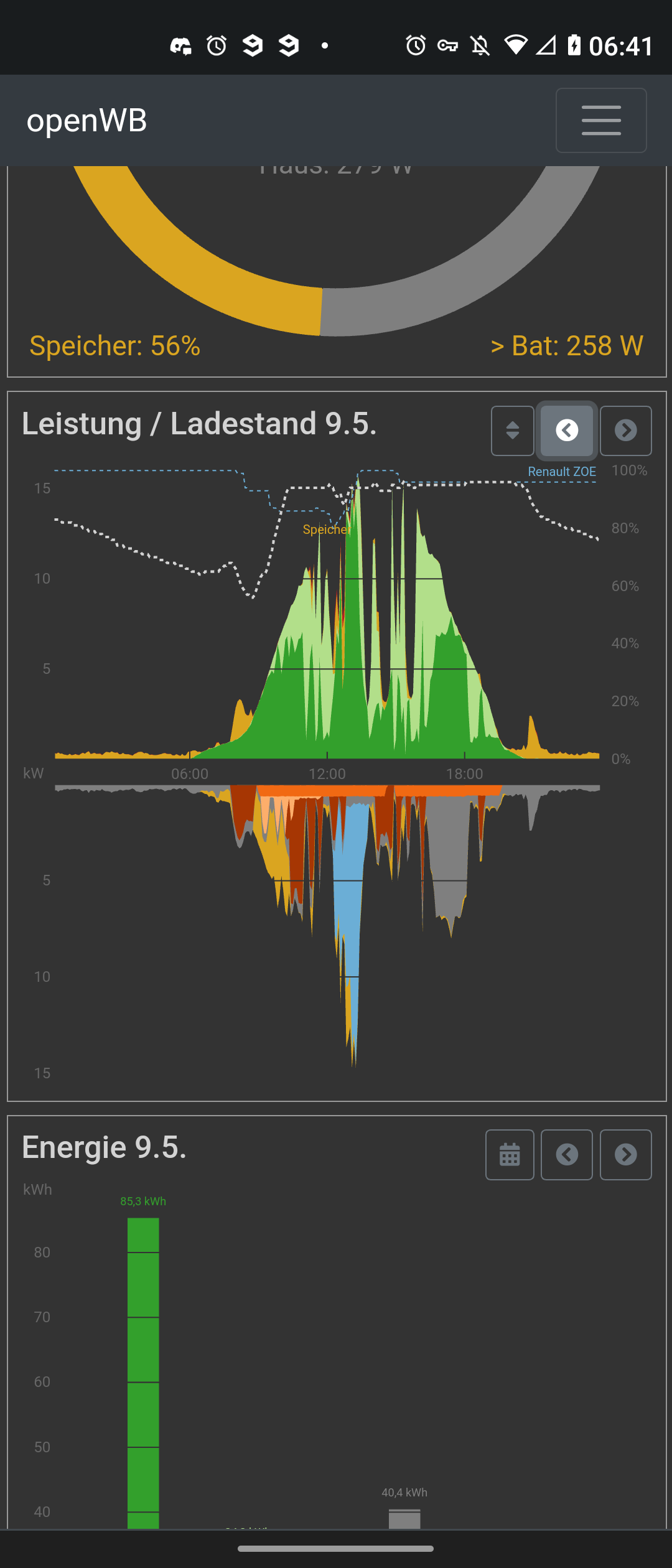
Task: Click the 85,3 kWh bar label
Action: (x=143, y=1202)
